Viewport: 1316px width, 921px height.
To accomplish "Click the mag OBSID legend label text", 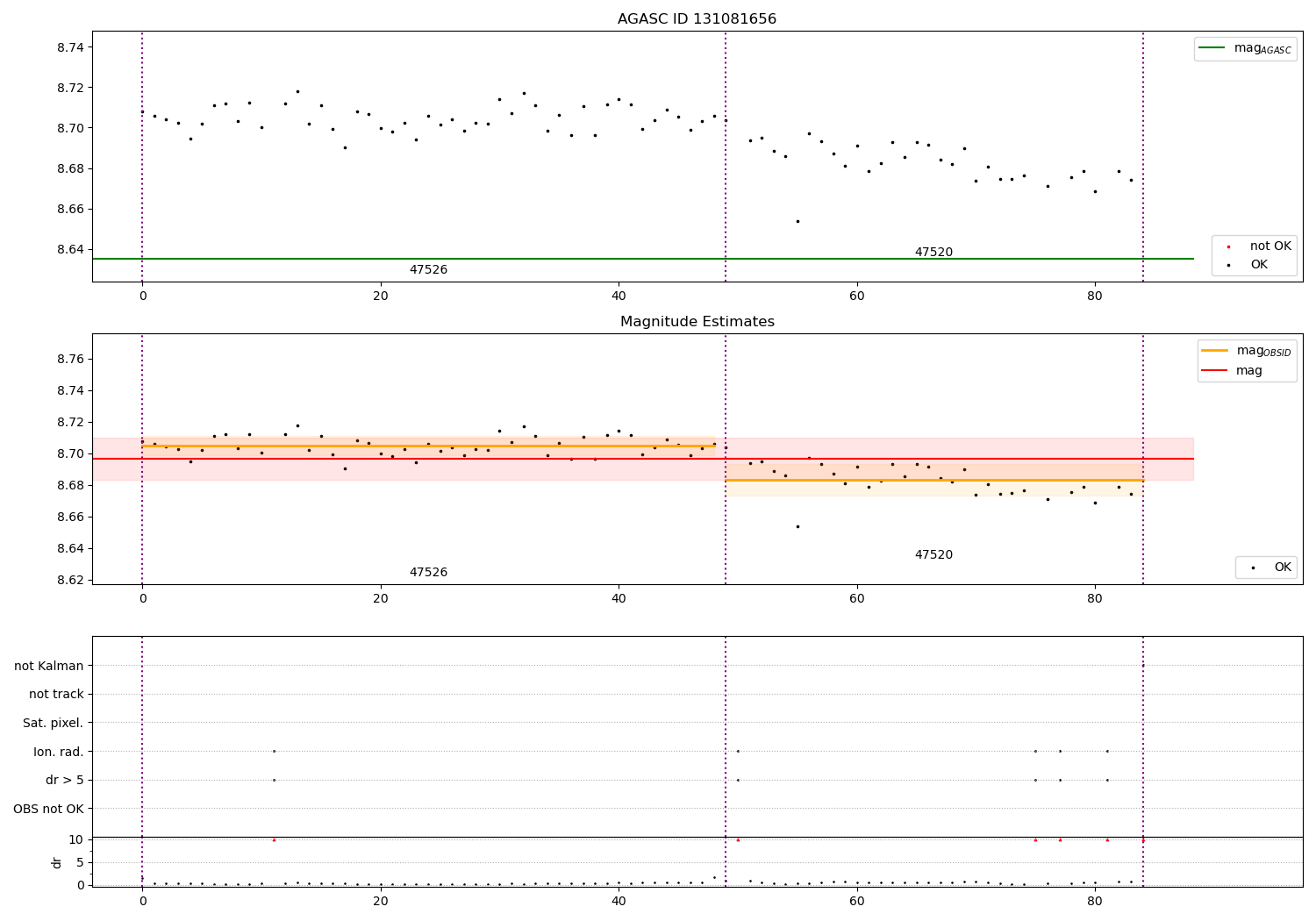I will click(1263, 352).
